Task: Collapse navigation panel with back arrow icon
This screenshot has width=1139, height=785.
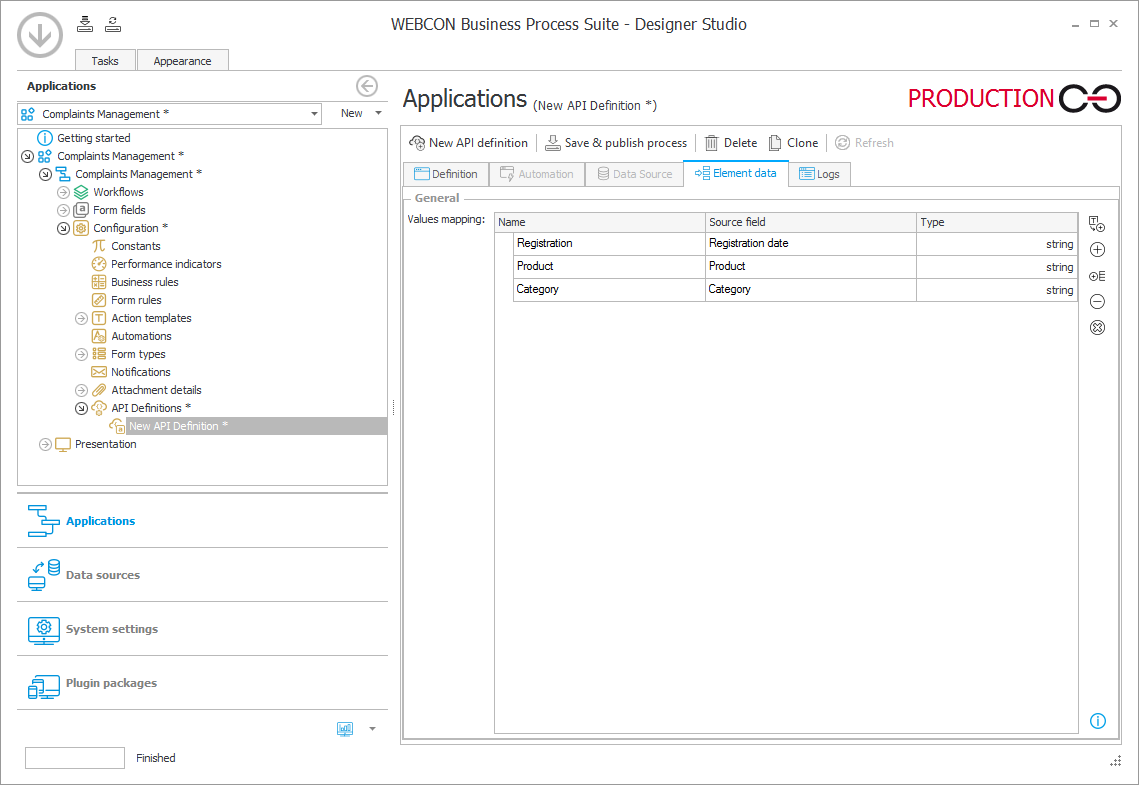Action: coord(367,86)
